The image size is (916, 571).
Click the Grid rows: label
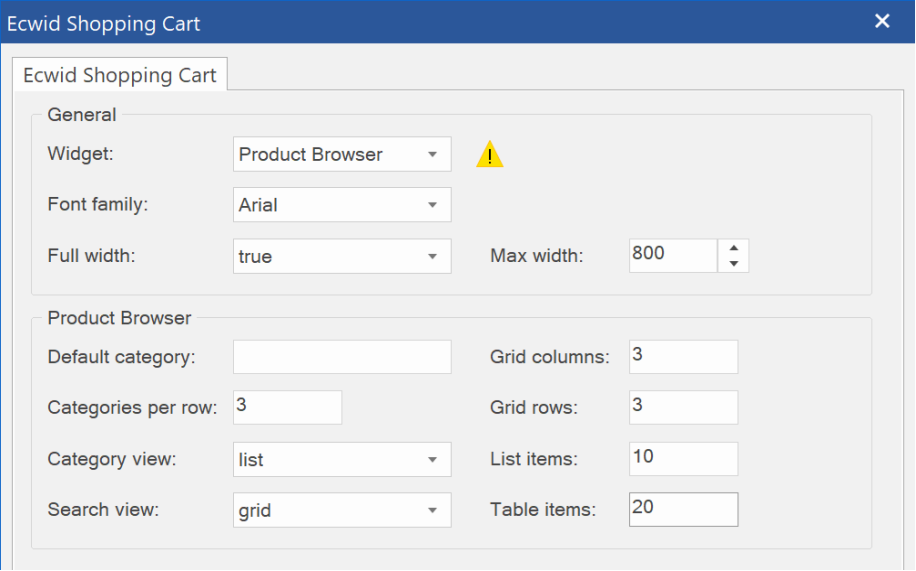pos(533,407)
